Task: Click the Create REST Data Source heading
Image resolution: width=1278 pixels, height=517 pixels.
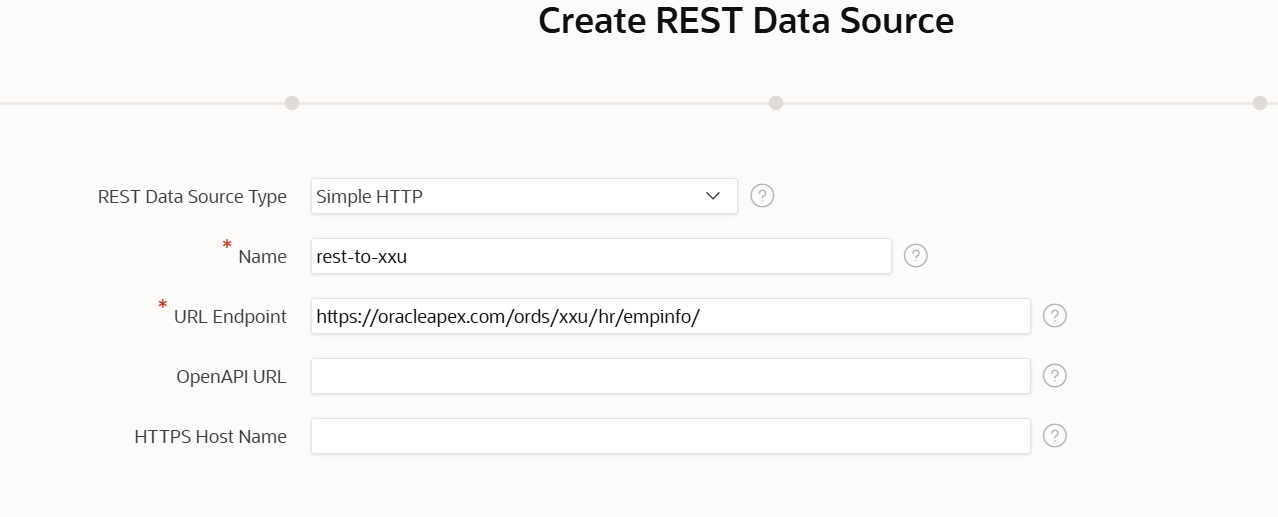Action: [x=746, y=21]
